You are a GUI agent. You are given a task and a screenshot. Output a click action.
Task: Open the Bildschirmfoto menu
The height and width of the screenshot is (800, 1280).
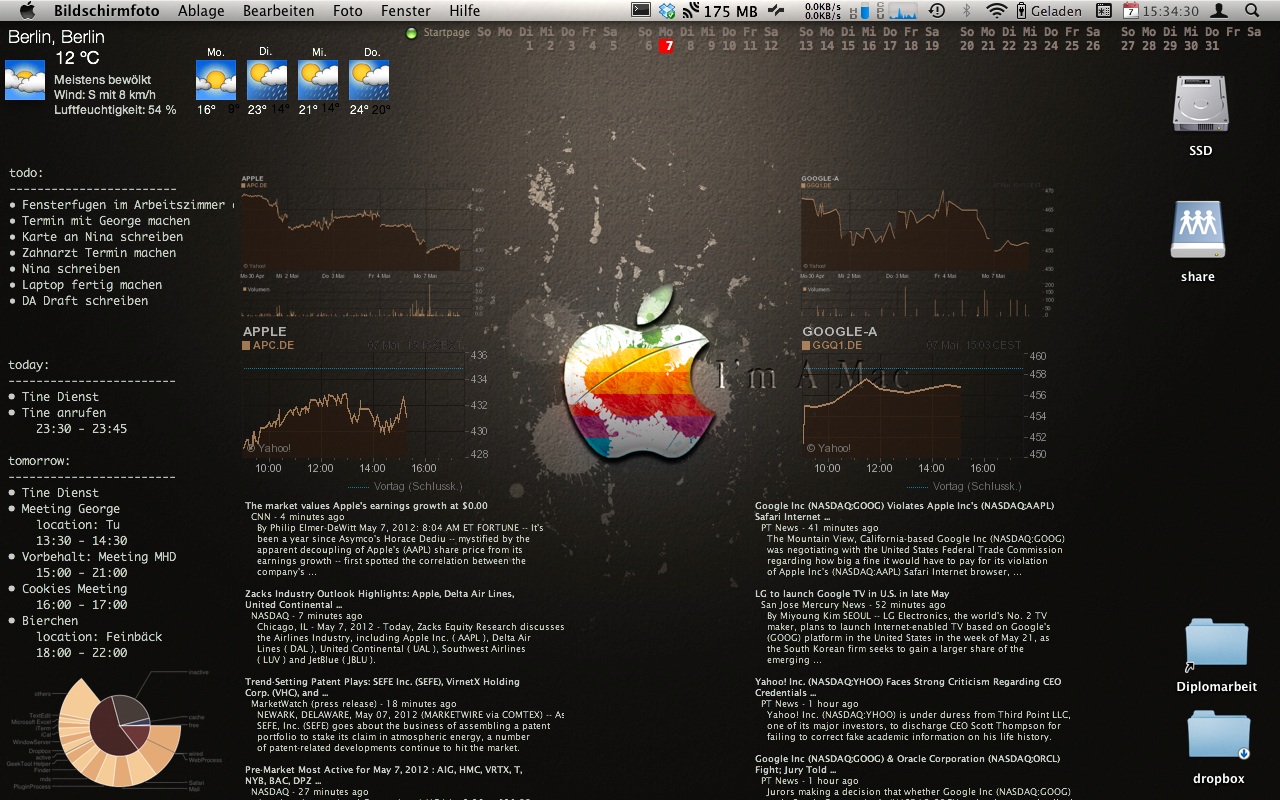106,11
